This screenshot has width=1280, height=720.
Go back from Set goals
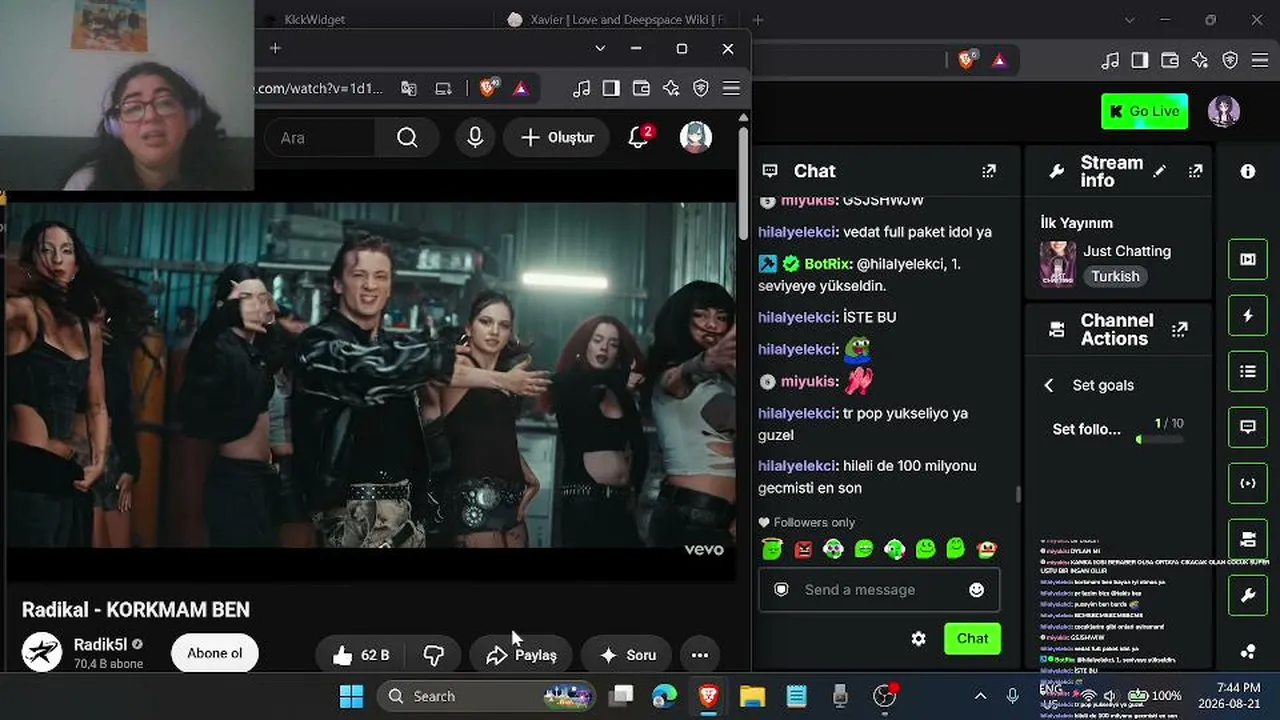coord(1049,385)
